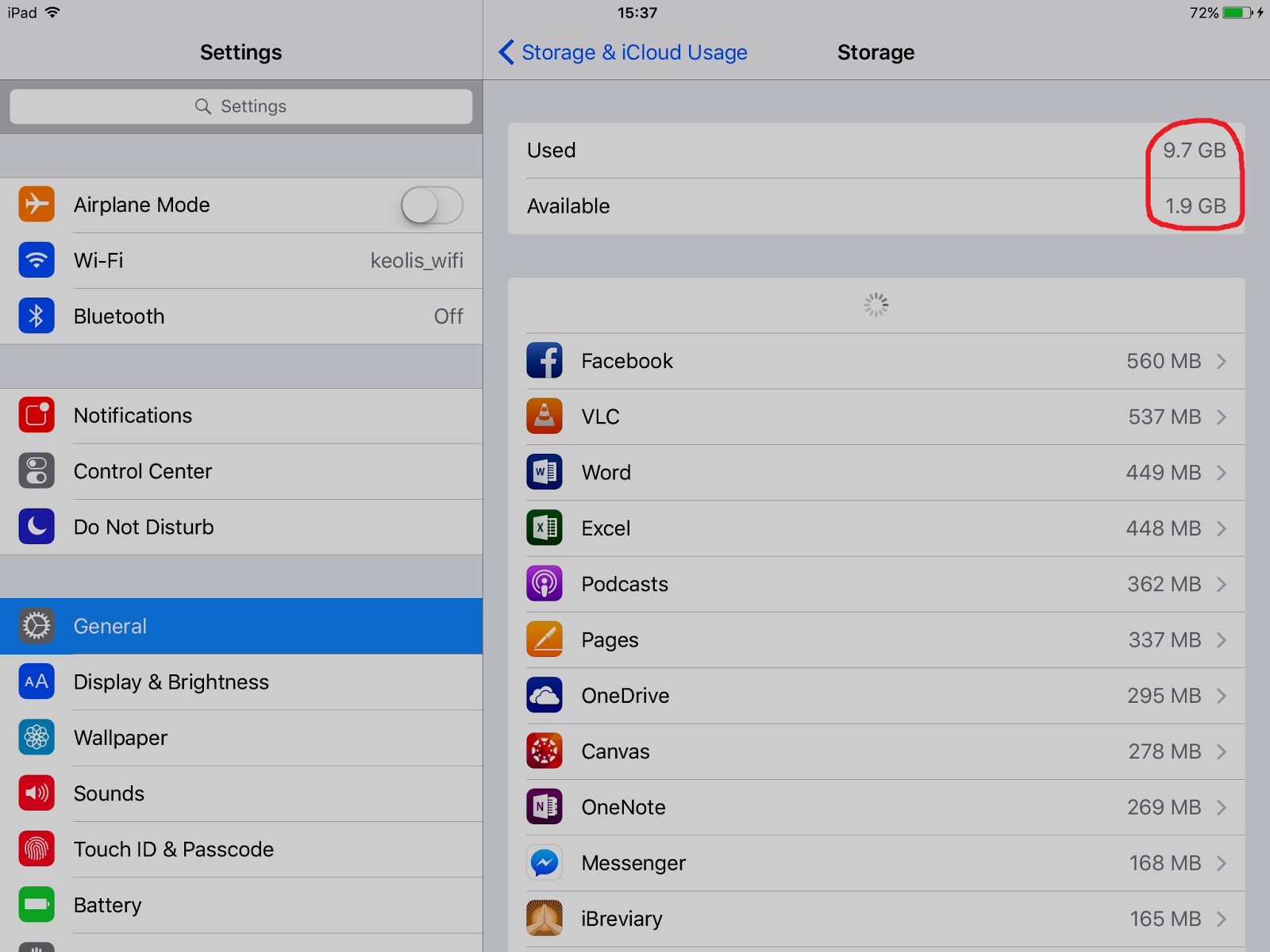Expand Messenger storage details chevron

pyautogui.click(x=1222, y=863)
